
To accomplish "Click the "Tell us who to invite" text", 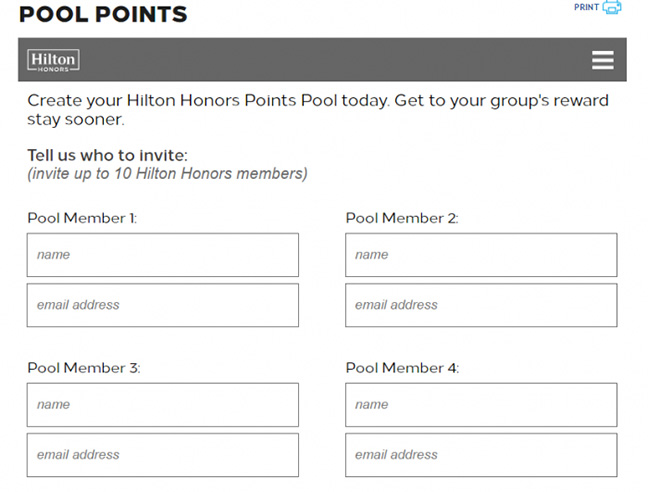I will click(107, 156).
